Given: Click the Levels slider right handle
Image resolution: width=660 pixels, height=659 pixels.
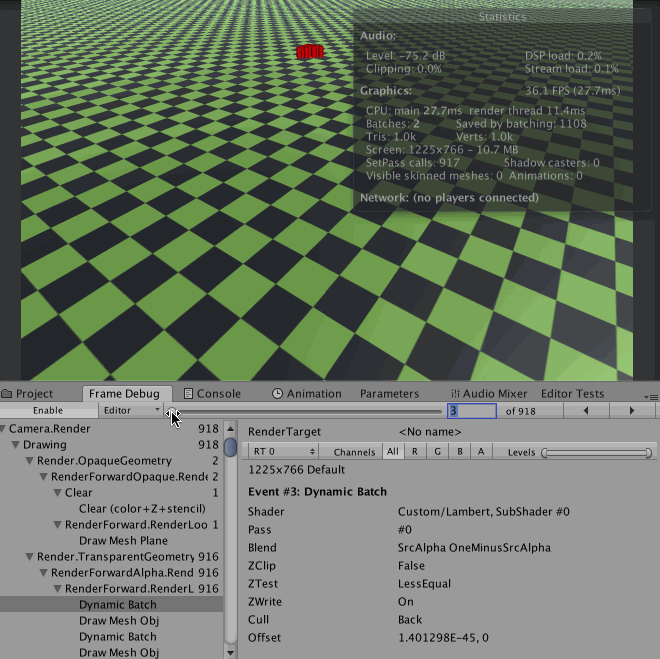Looking at the screenshot, I should 649,453.
